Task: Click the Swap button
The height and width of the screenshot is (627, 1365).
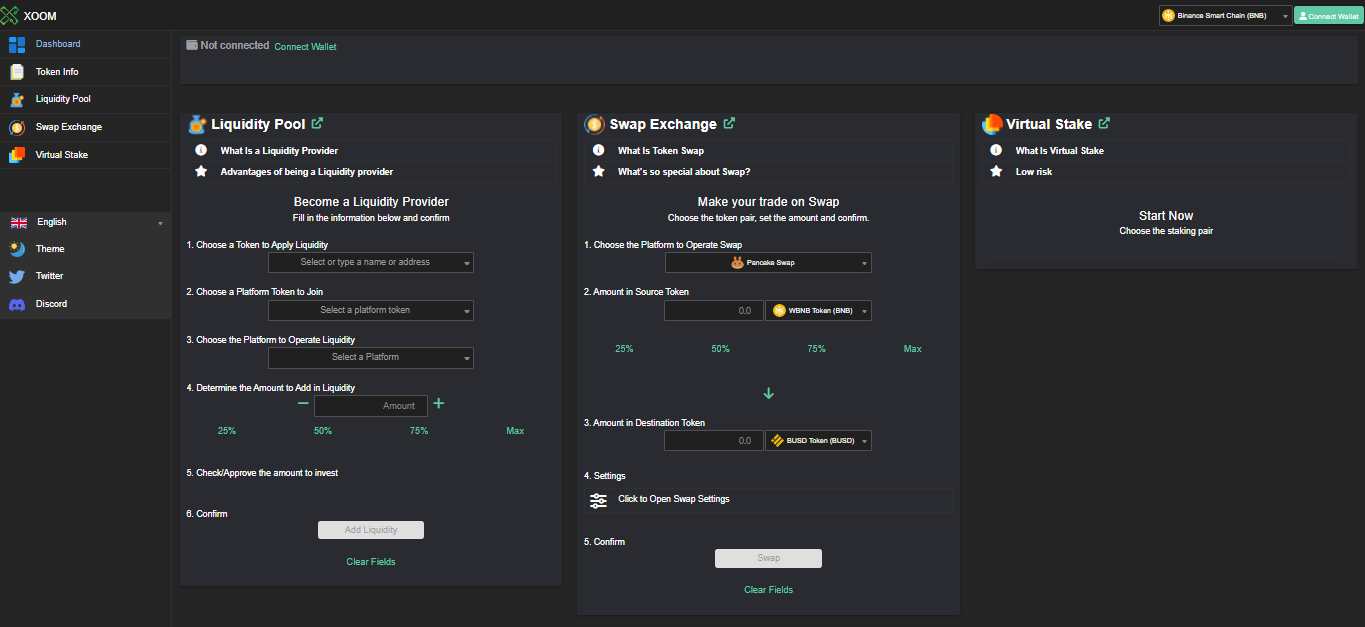Action: click(x=768, y=558)
